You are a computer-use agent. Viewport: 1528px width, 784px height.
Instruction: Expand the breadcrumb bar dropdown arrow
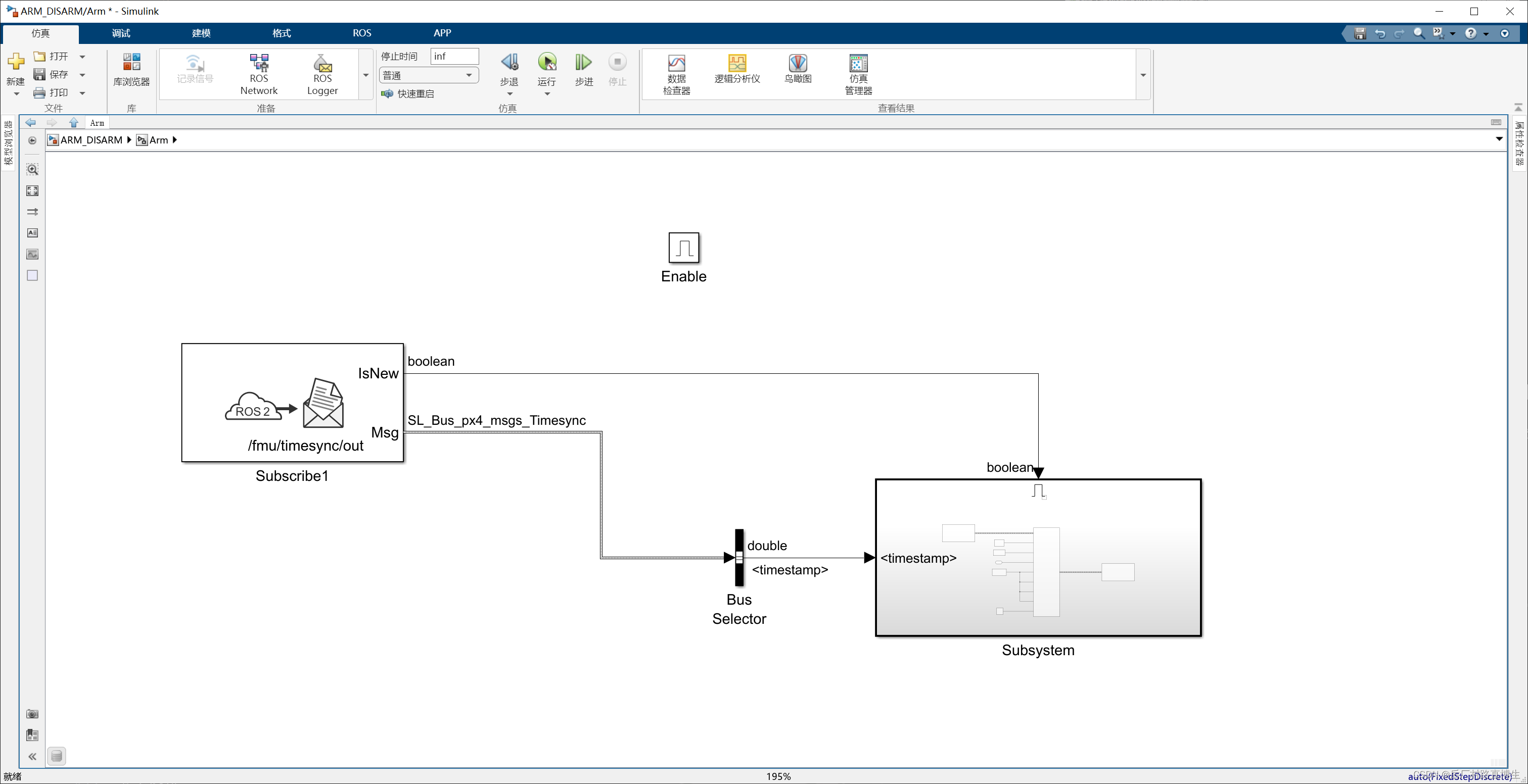pyautogui.click(x=1499, y=140)
